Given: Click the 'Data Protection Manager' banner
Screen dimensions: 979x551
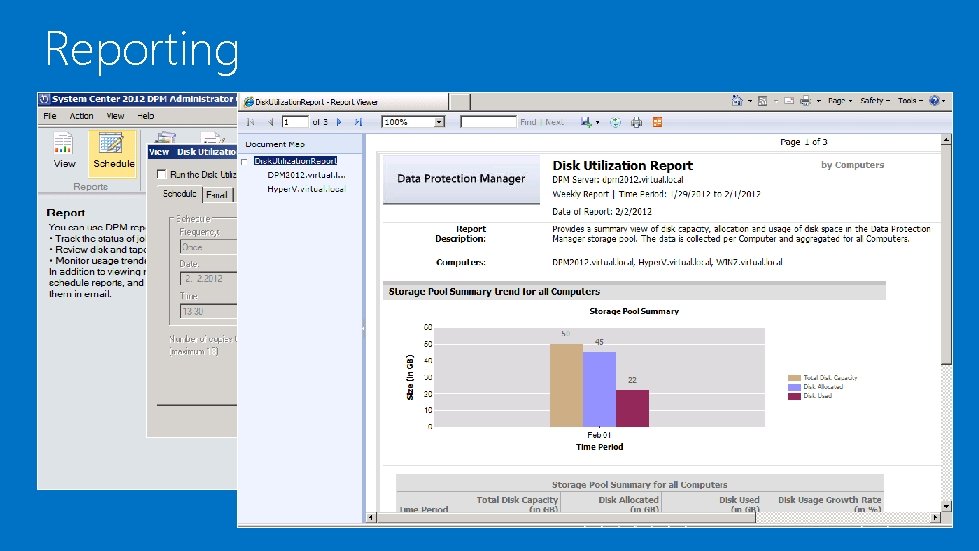Looking at the screenshot, I should pyautogui.click(x=461, y=179).
